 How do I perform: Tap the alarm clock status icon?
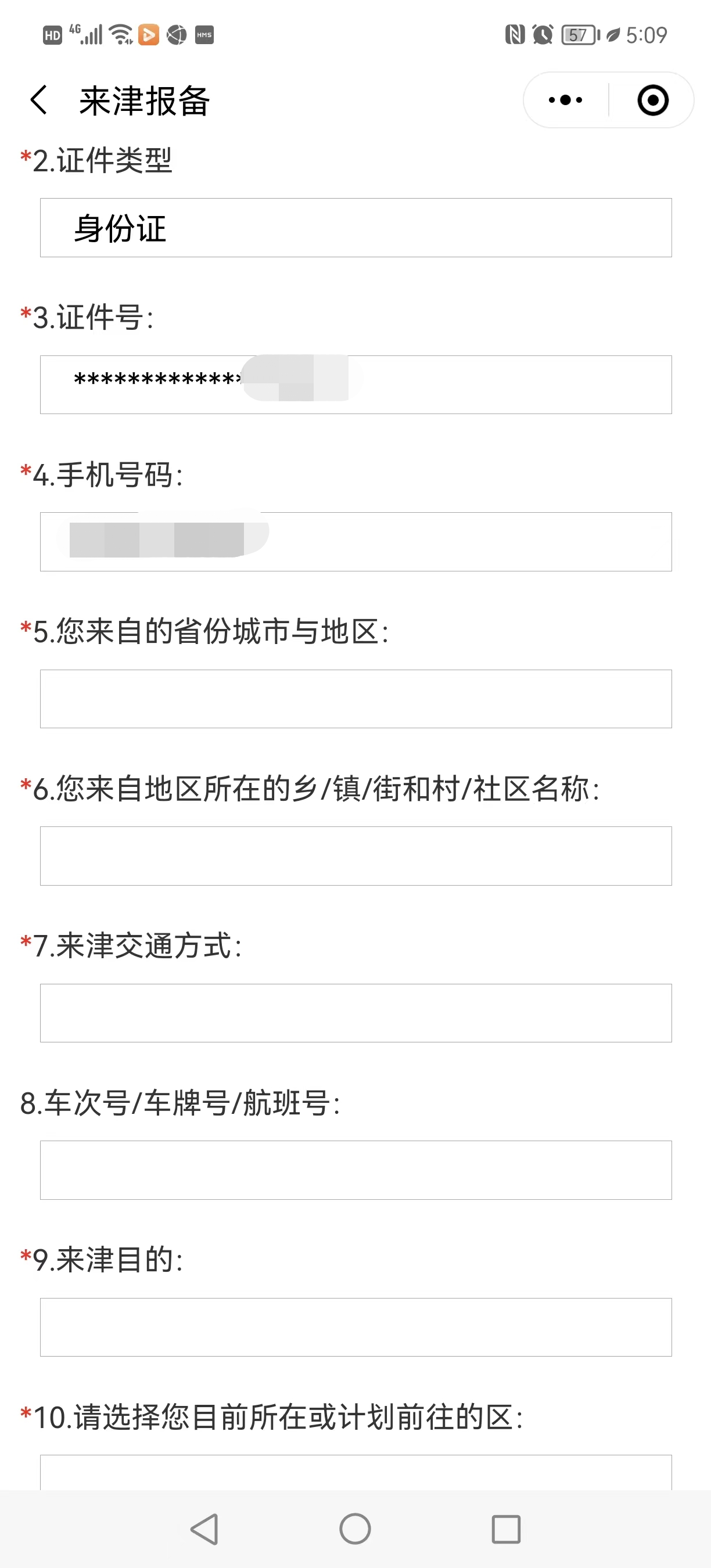(x=543, y=35)
